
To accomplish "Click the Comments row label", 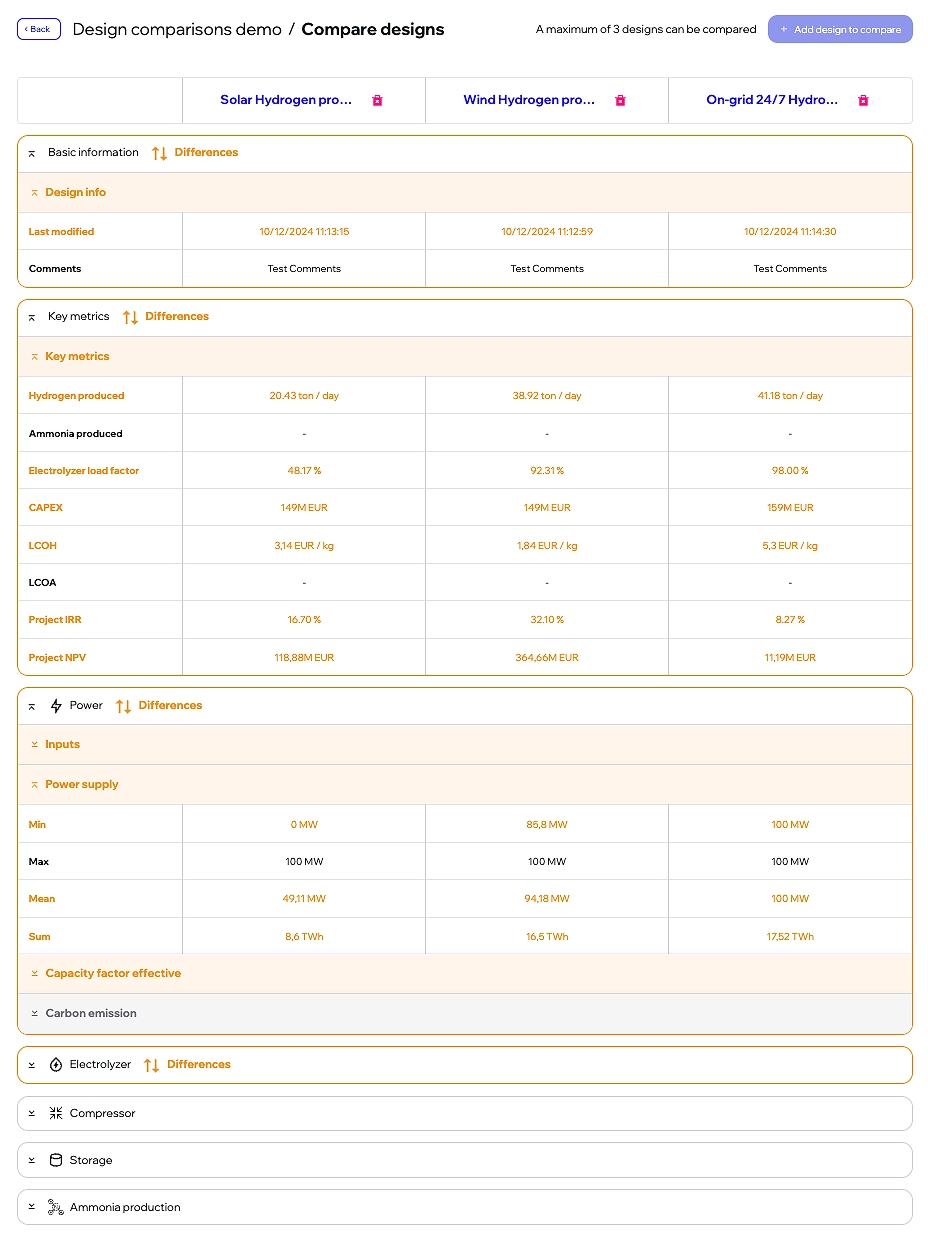I will pos(55,269).
